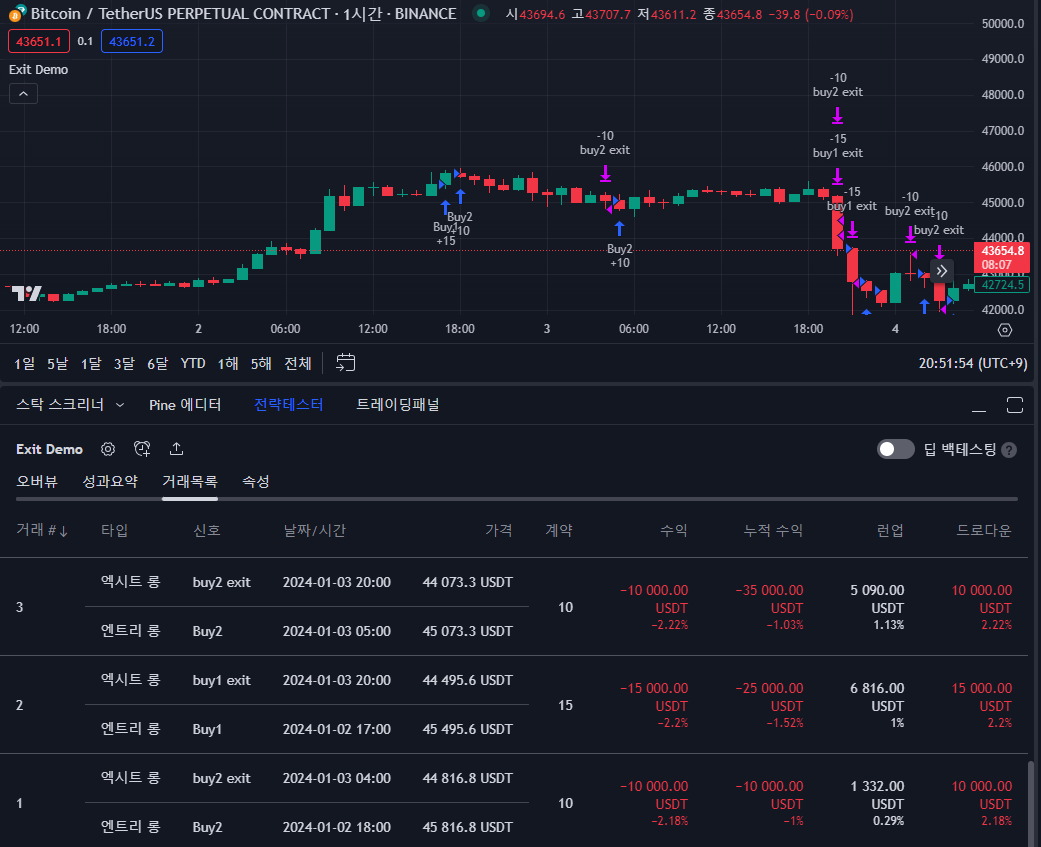This screenshot has width=1041, height=847.
Task: Collapse the indicator legend chevron
Action: click(23, 94)
